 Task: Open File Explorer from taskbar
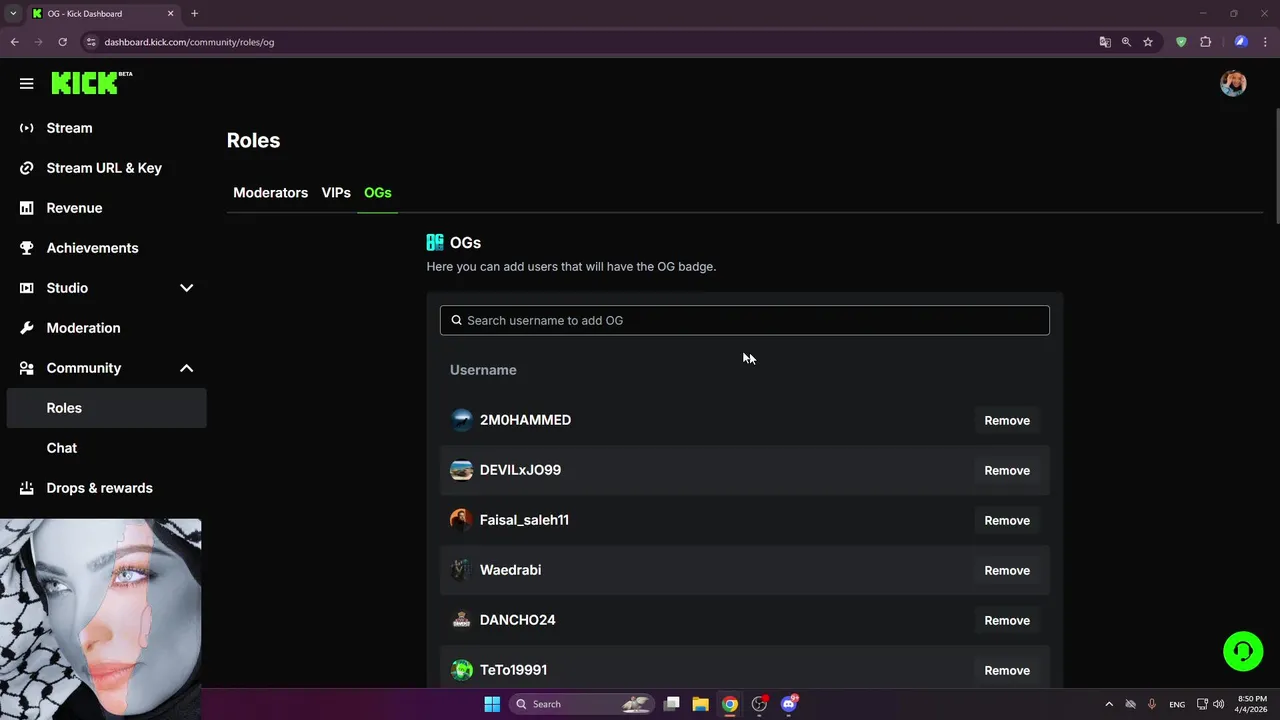click(701, 704)
